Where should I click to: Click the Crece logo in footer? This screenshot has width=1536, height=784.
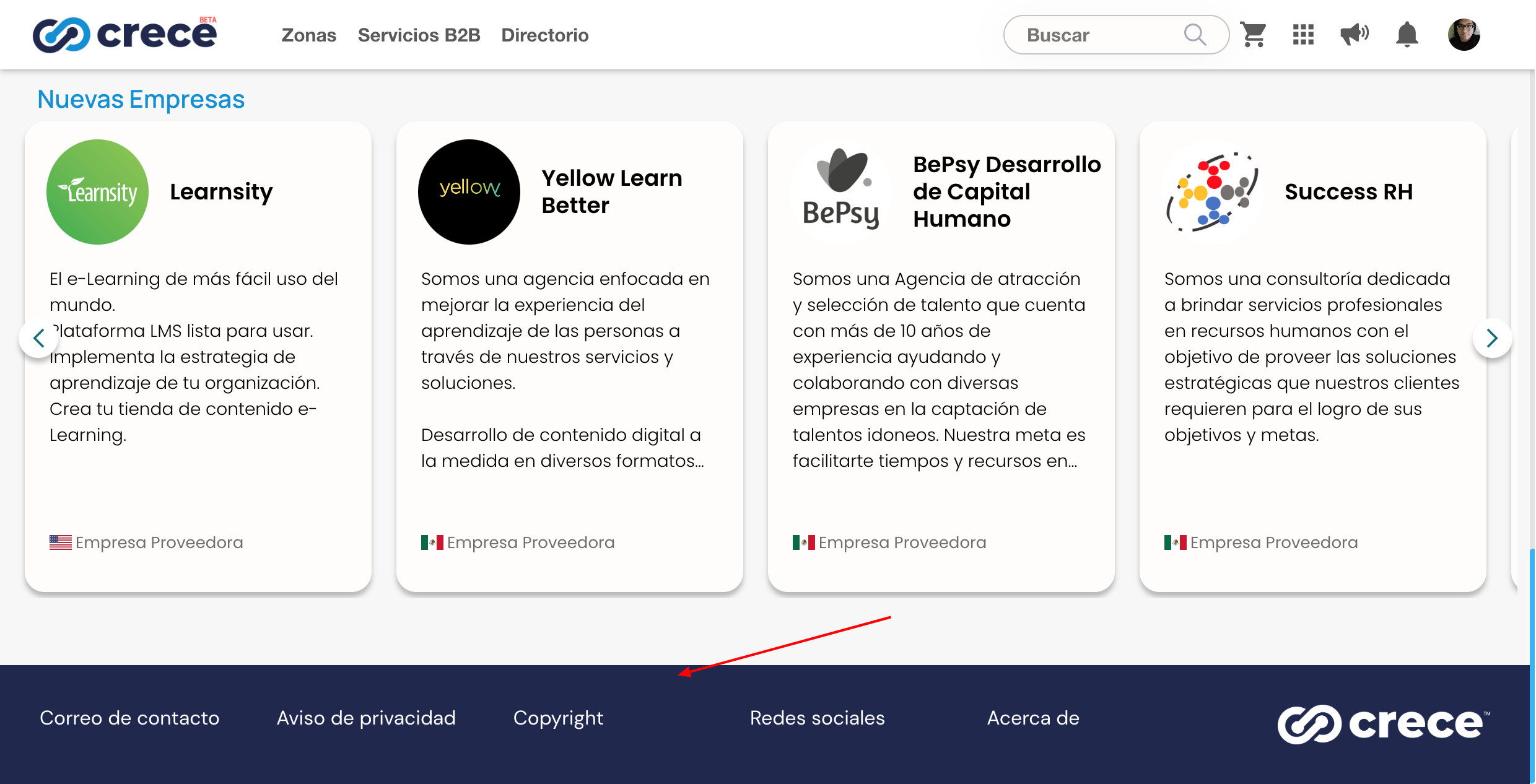tap(1384, 723)
